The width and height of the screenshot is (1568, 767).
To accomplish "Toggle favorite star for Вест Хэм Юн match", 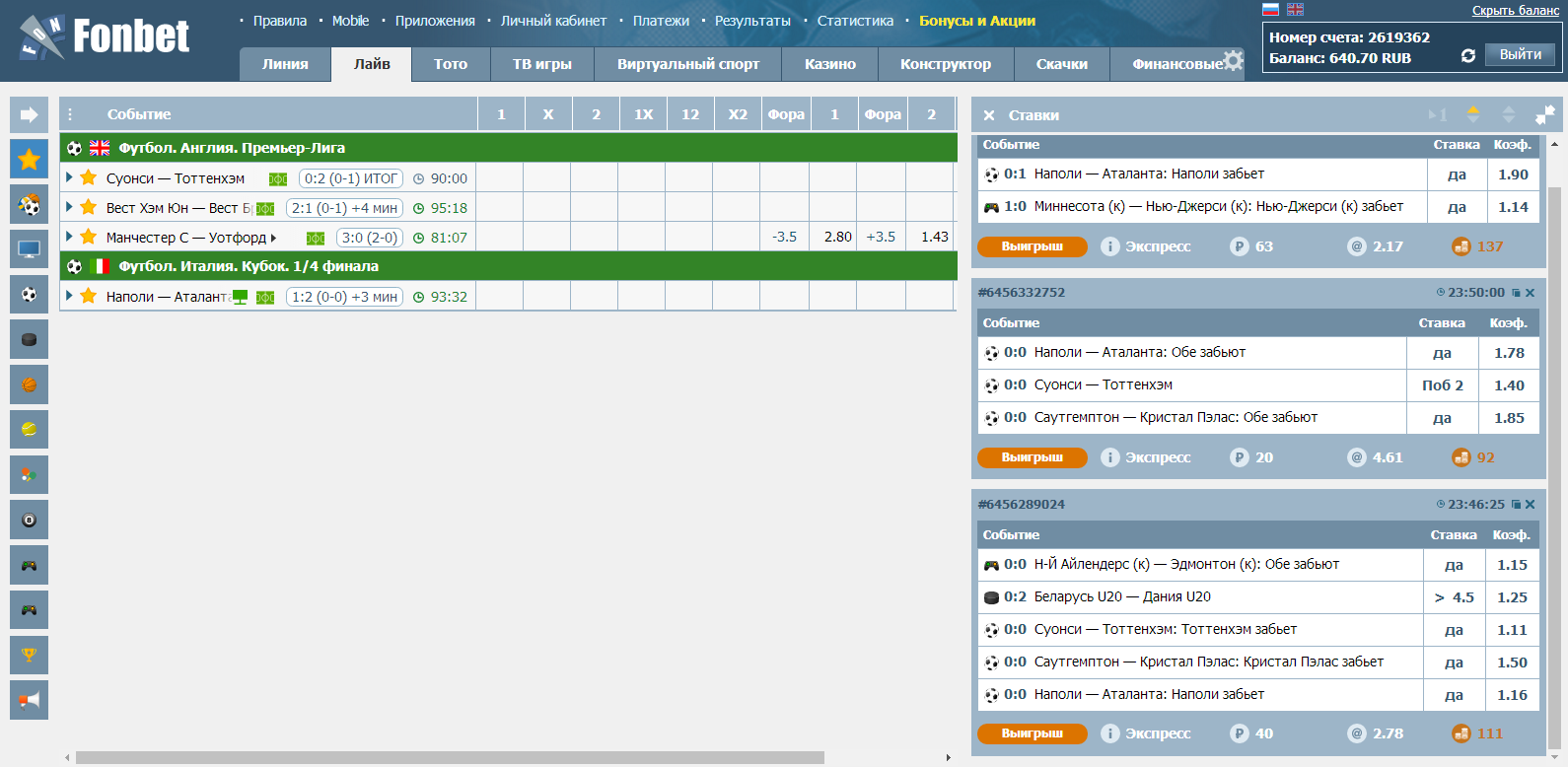I will 88,207.
